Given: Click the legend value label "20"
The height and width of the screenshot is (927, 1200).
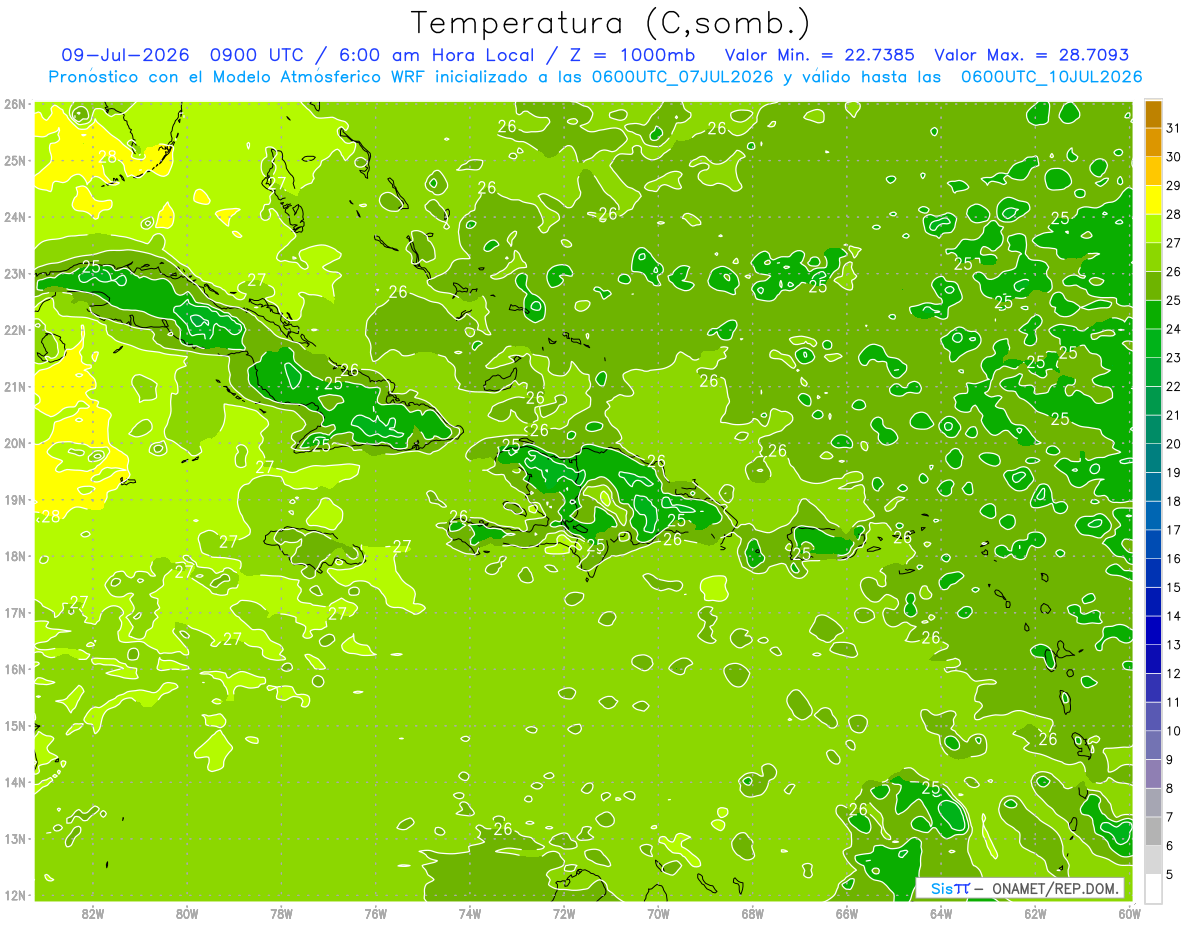Looking at the screenshot, I should pyautogui.click(x=1174, y=444).
